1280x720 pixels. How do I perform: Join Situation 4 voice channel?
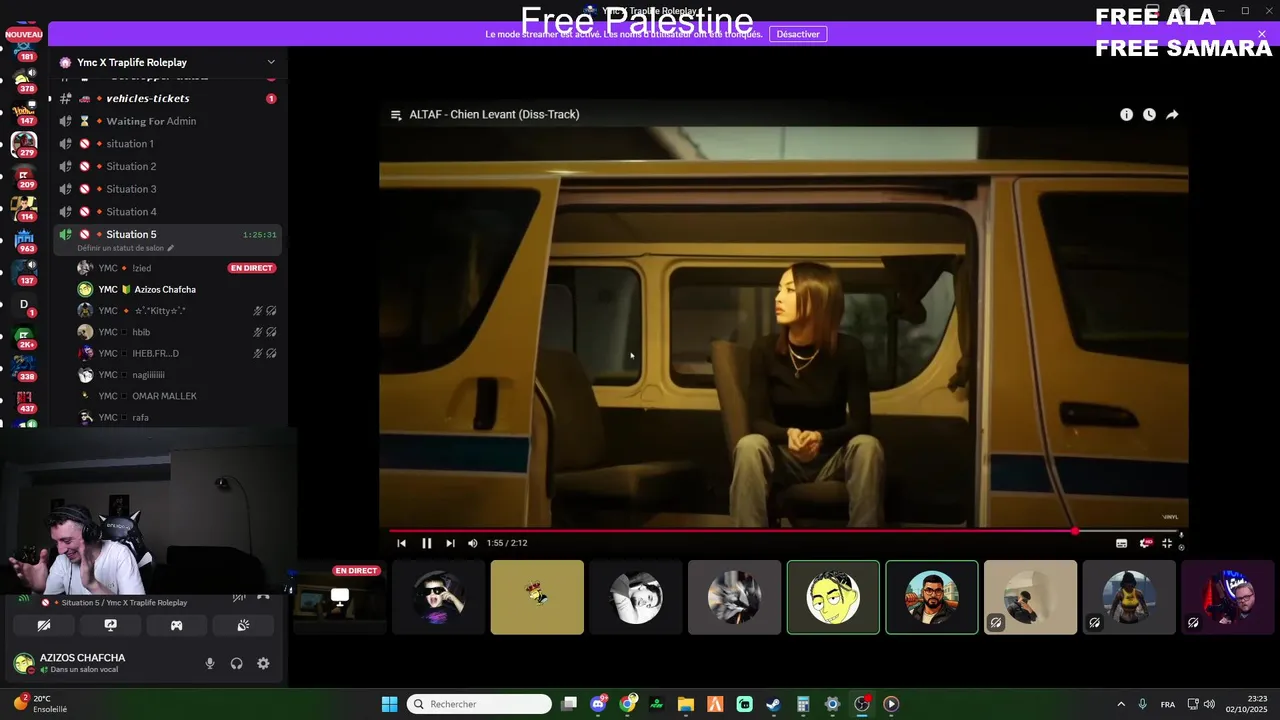pyautogui.click(x=167, y=212)
